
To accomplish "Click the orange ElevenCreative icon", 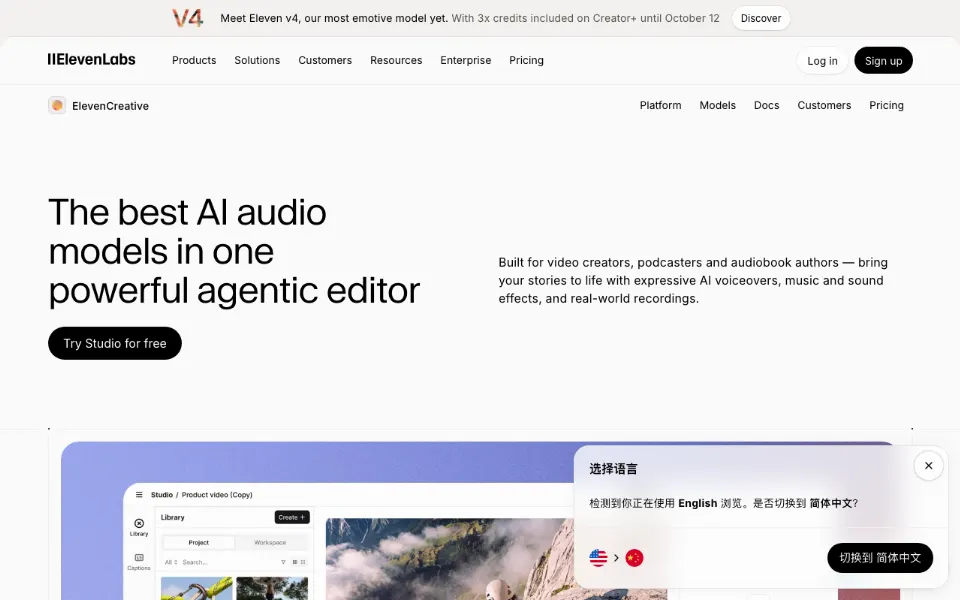I will (57, 105).
